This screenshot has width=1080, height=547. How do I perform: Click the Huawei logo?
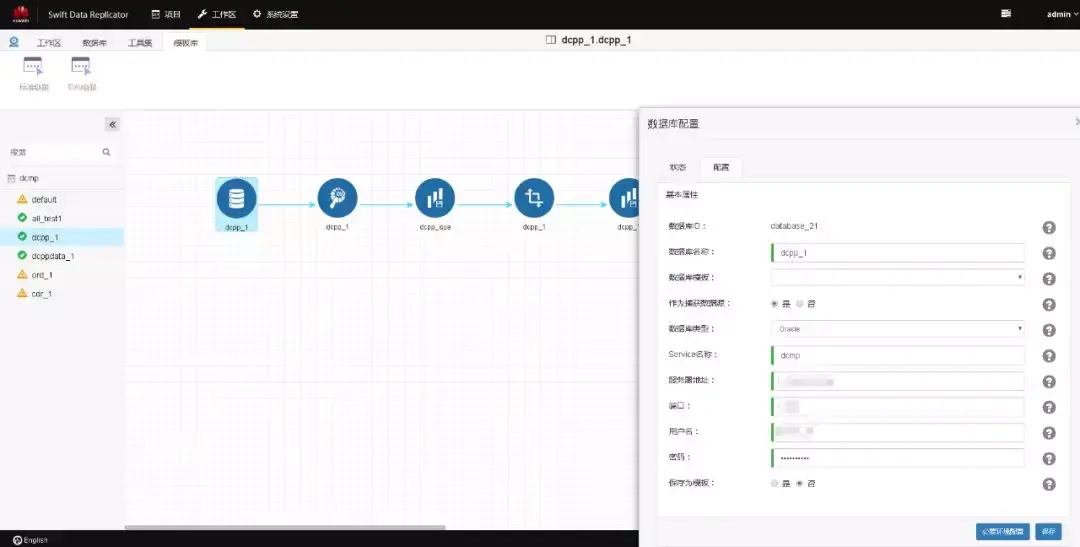(x=21, y=14)
